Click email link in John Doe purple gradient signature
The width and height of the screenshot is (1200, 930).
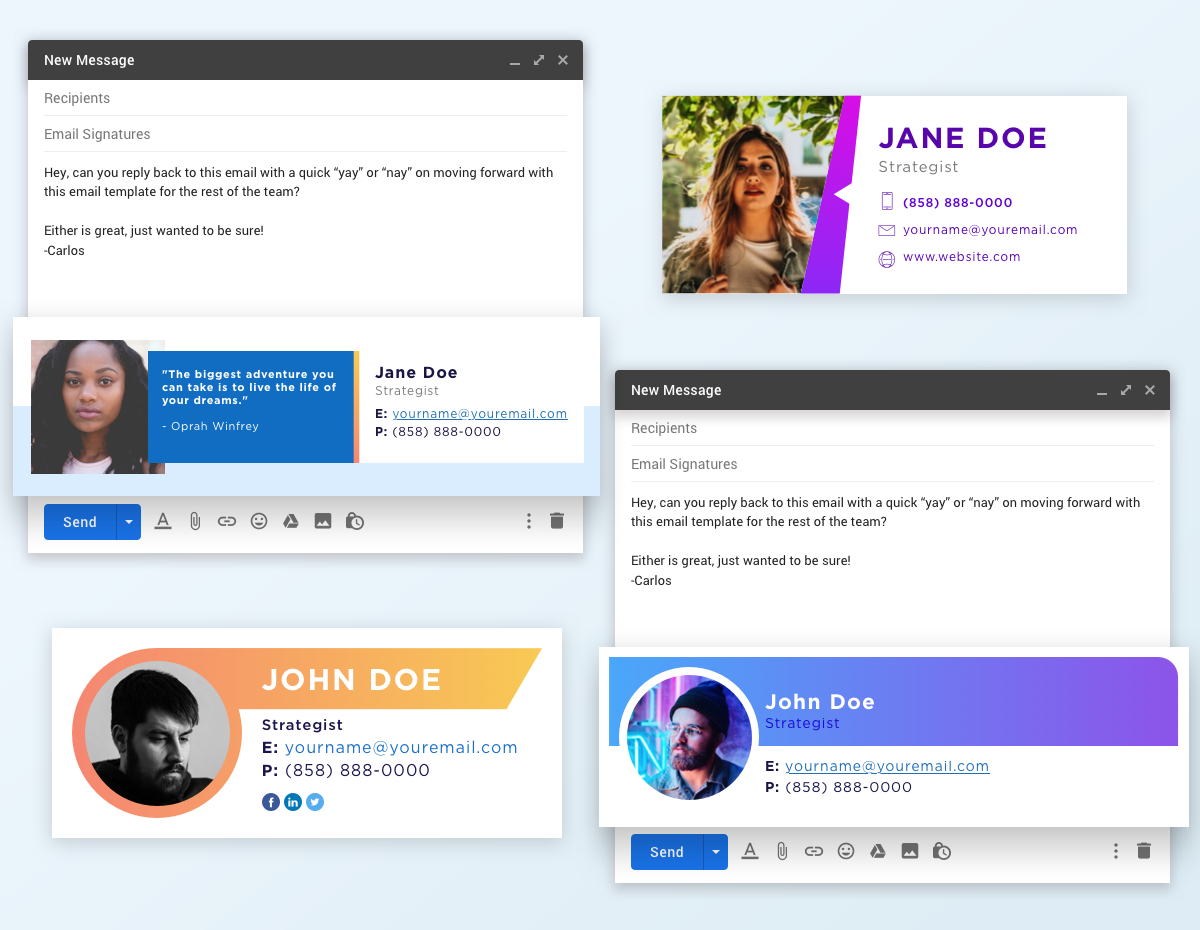pyautogui.click(x=887, y=766)
